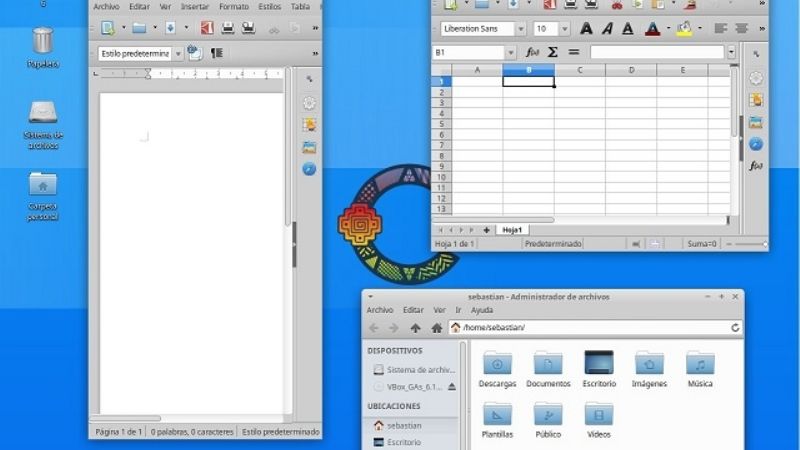
Task: Toggle Bold in Calc
Action: 586,29
